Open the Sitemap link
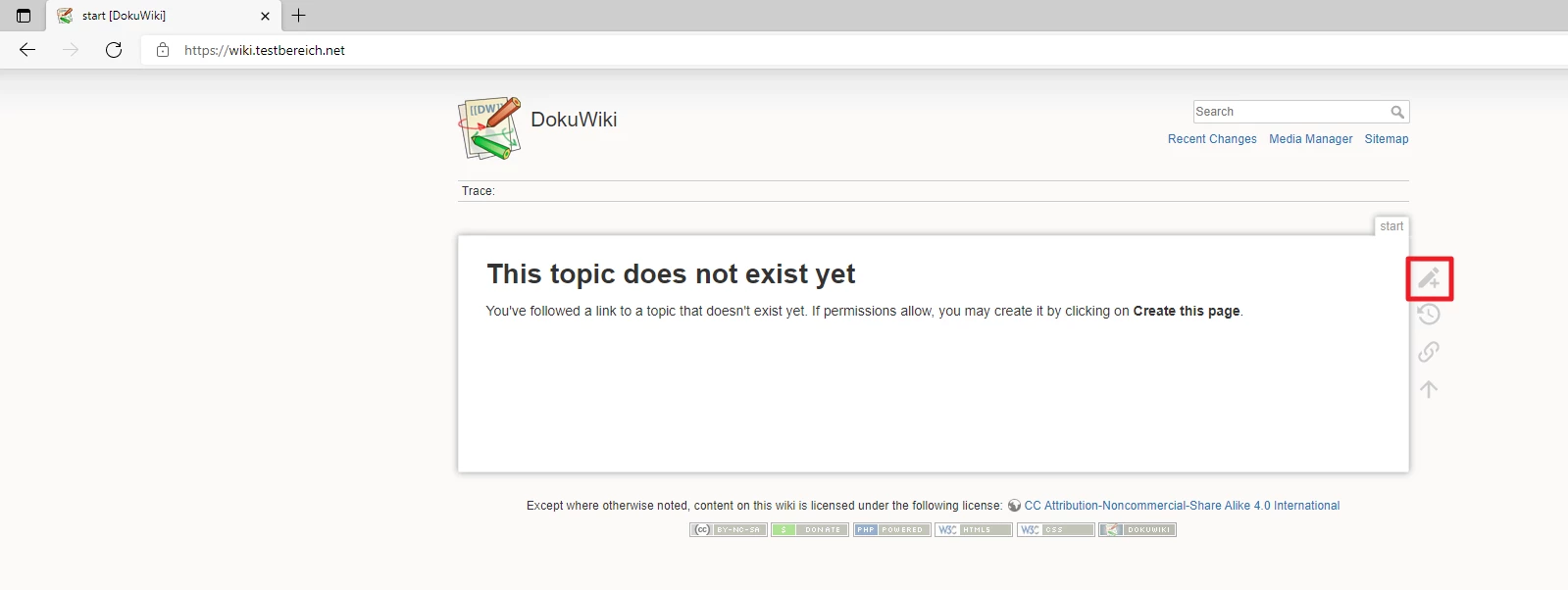The height and width of the screenshot is (590, 1568). (x=1387, y=139)
